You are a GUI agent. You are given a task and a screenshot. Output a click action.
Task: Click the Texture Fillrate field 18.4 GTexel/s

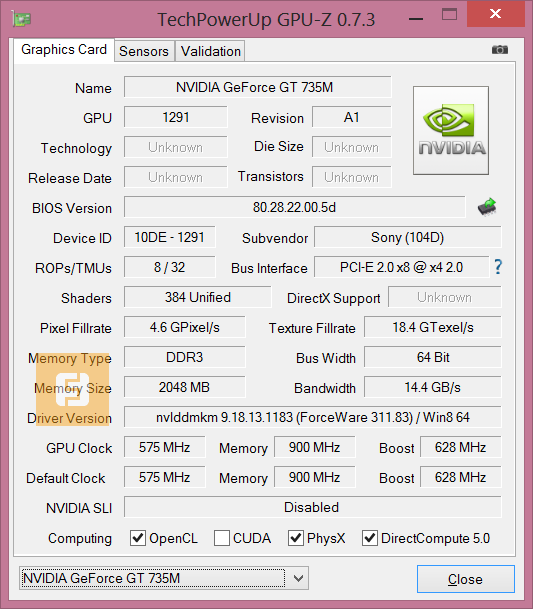click(433, 327)
